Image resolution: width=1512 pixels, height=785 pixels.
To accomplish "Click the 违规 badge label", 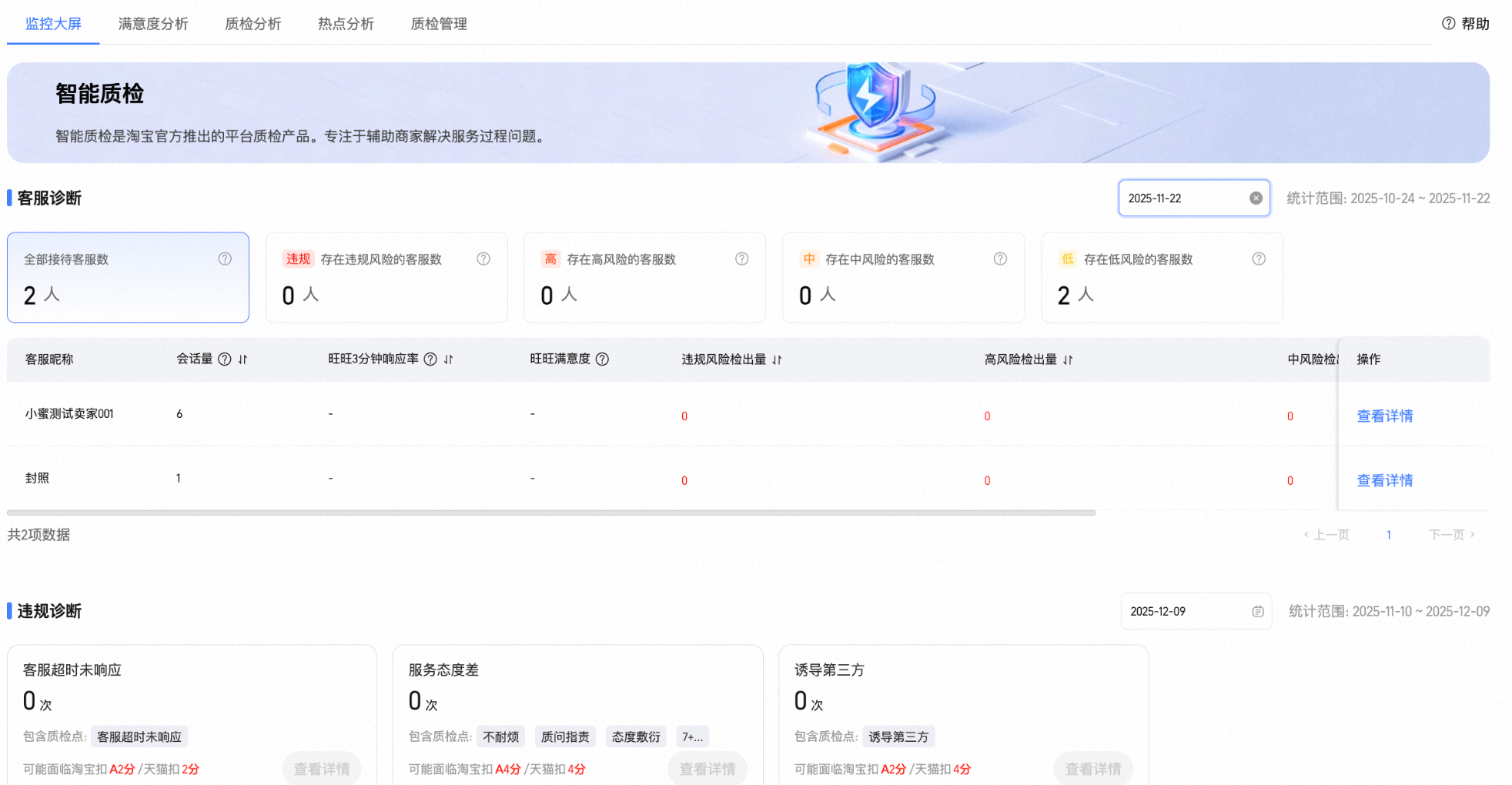I will 298,259.
